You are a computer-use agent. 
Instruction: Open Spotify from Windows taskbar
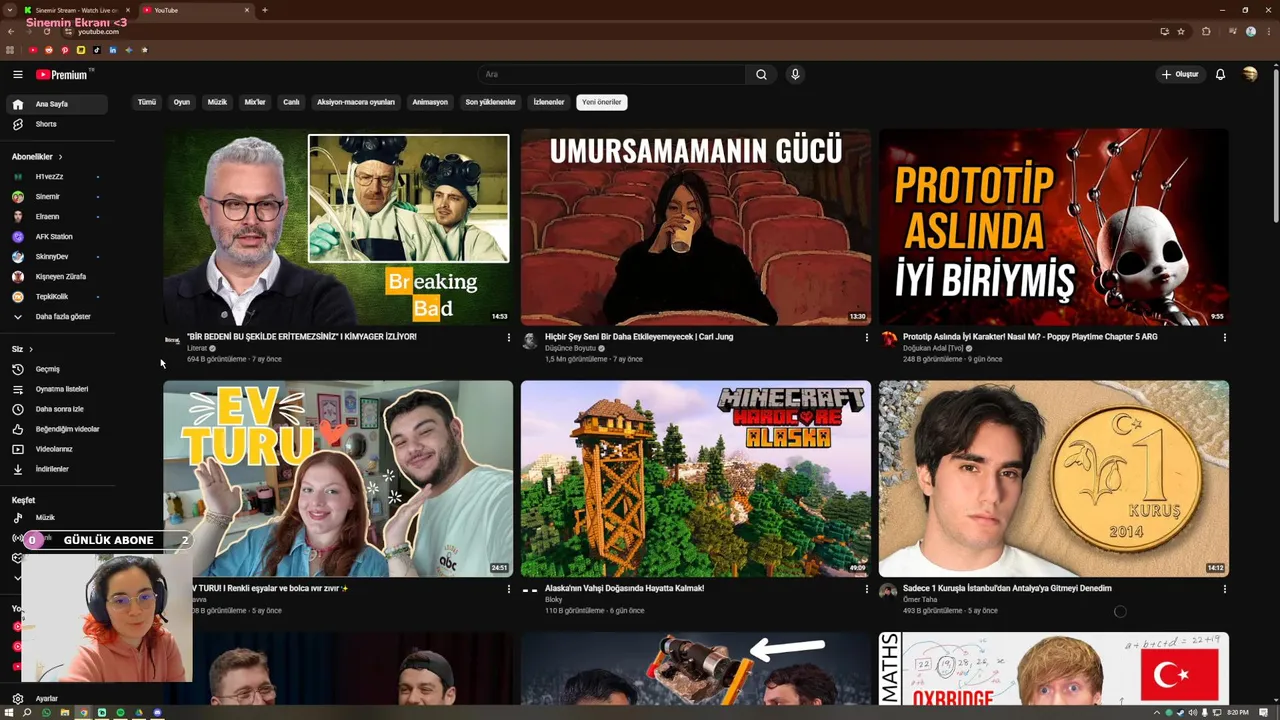tap(119, 712)
